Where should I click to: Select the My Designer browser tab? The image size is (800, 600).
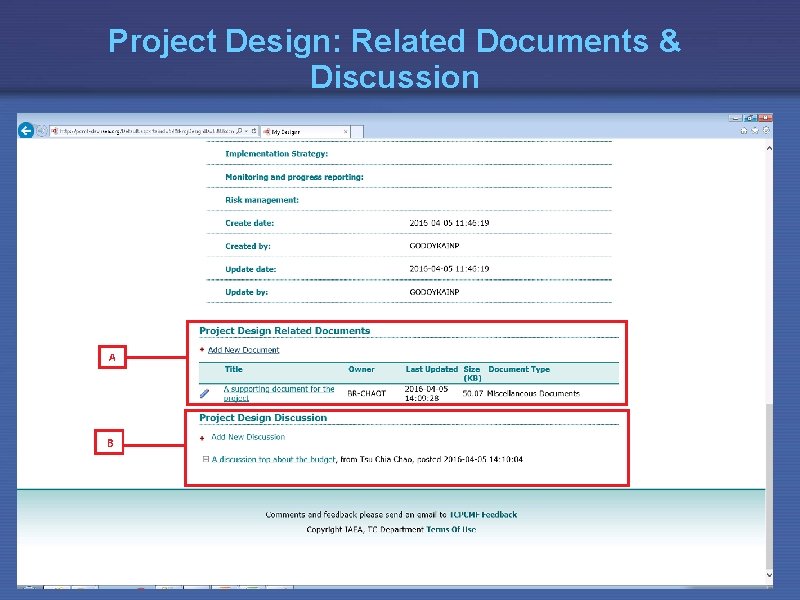coord(300,130)
